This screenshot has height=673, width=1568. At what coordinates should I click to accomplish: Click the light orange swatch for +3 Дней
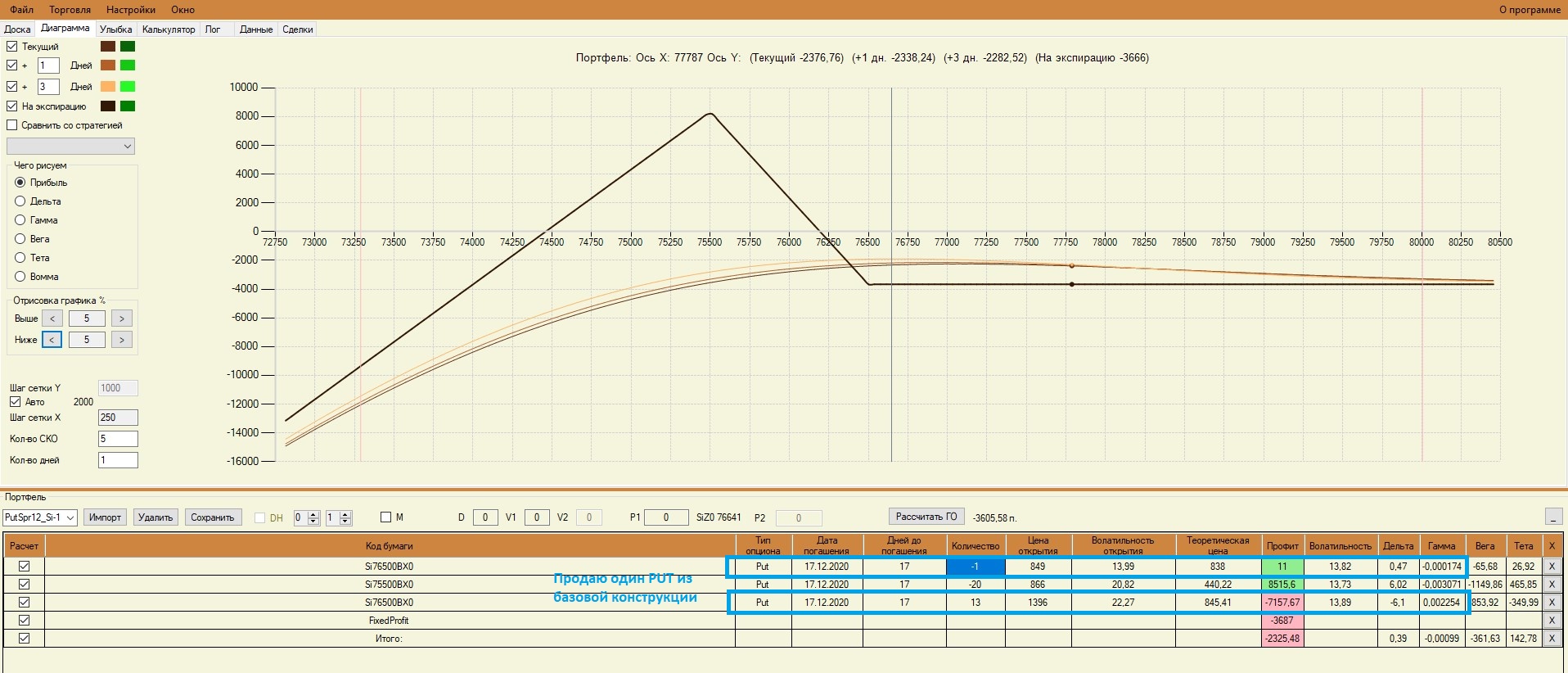pos(108,87)
